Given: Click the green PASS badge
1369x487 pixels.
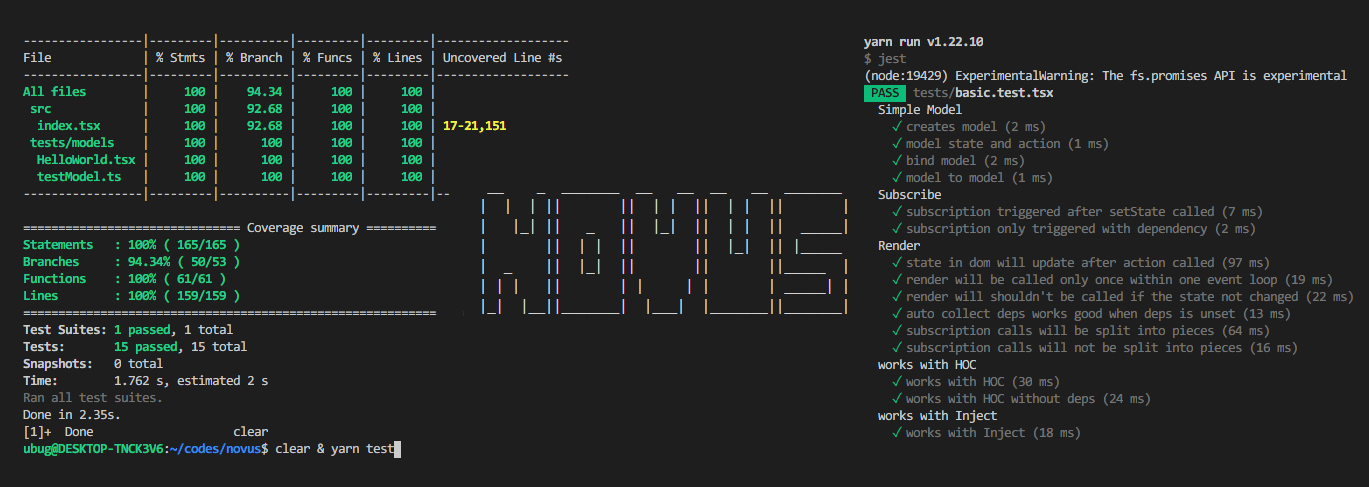Looking at the screenshot, I should click(x=885, y=93).
